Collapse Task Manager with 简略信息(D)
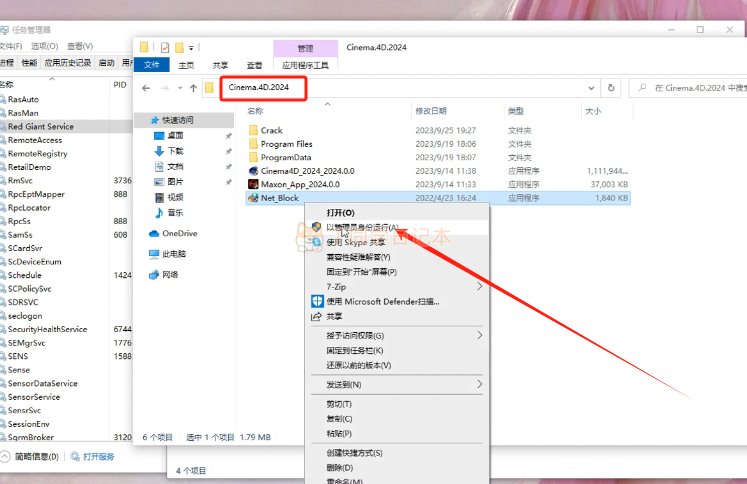The image size is (747, 484). point(30,456)
